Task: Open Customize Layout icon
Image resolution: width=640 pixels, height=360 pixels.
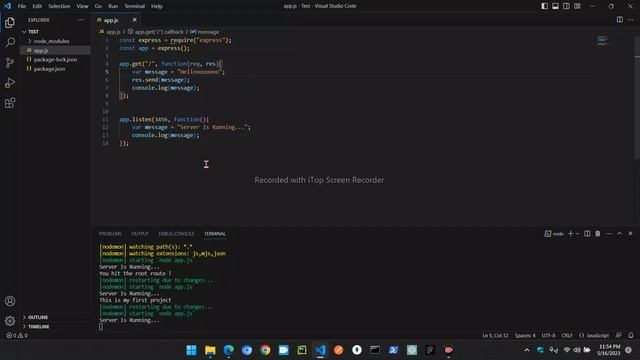Action: pyautogui.click(x=578, y=6)
